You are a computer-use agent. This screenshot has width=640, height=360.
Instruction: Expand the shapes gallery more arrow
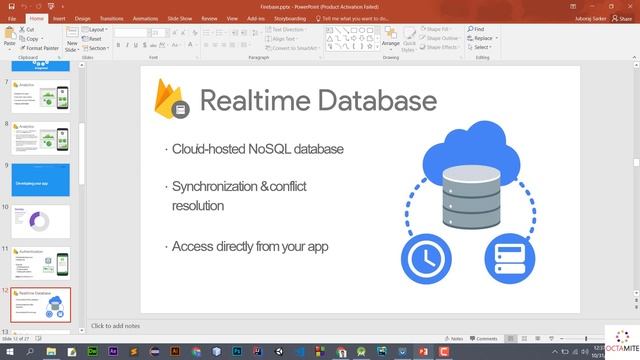pos(377,48)
